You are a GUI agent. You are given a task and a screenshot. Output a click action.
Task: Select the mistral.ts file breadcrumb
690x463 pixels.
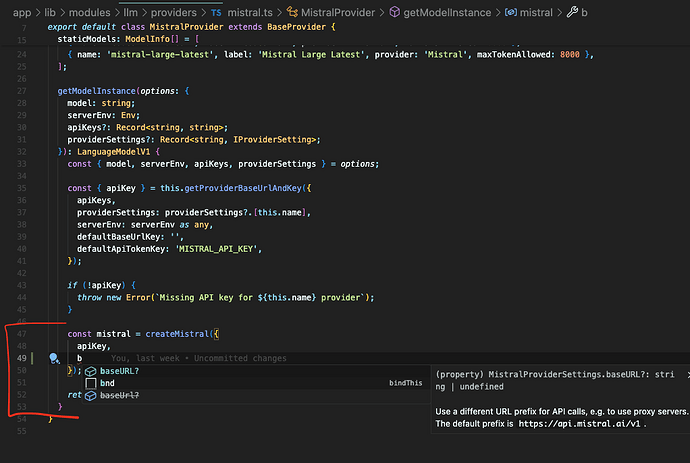[x=250, y=13]
